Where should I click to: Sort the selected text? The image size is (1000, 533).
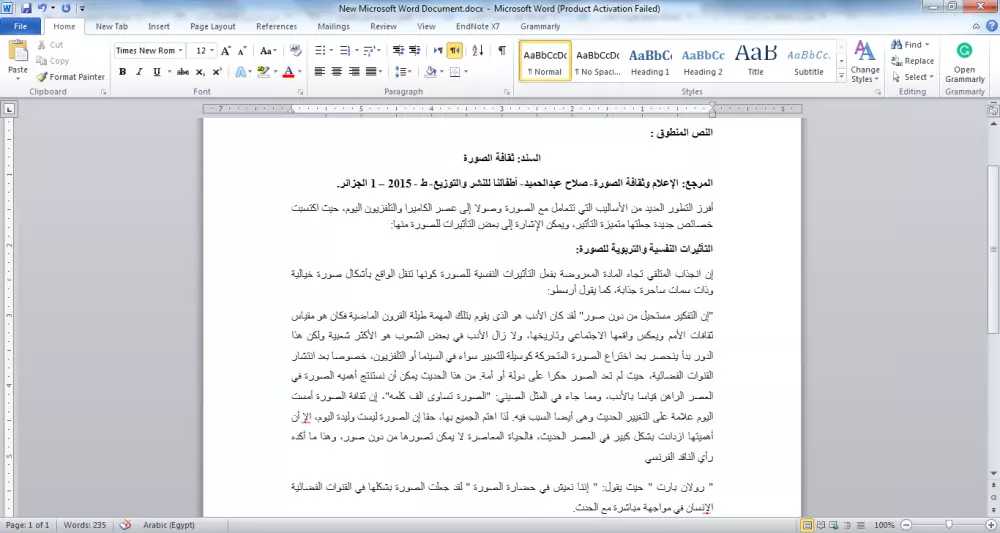point(478,50)
